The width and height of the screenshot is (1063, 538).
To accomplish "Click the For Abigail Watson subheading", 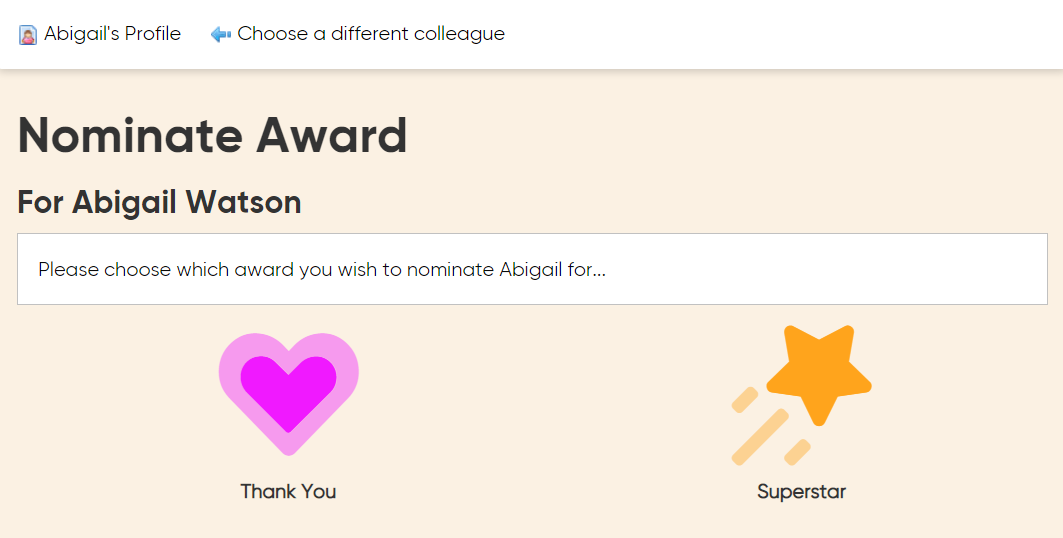I will pos(159,202).
